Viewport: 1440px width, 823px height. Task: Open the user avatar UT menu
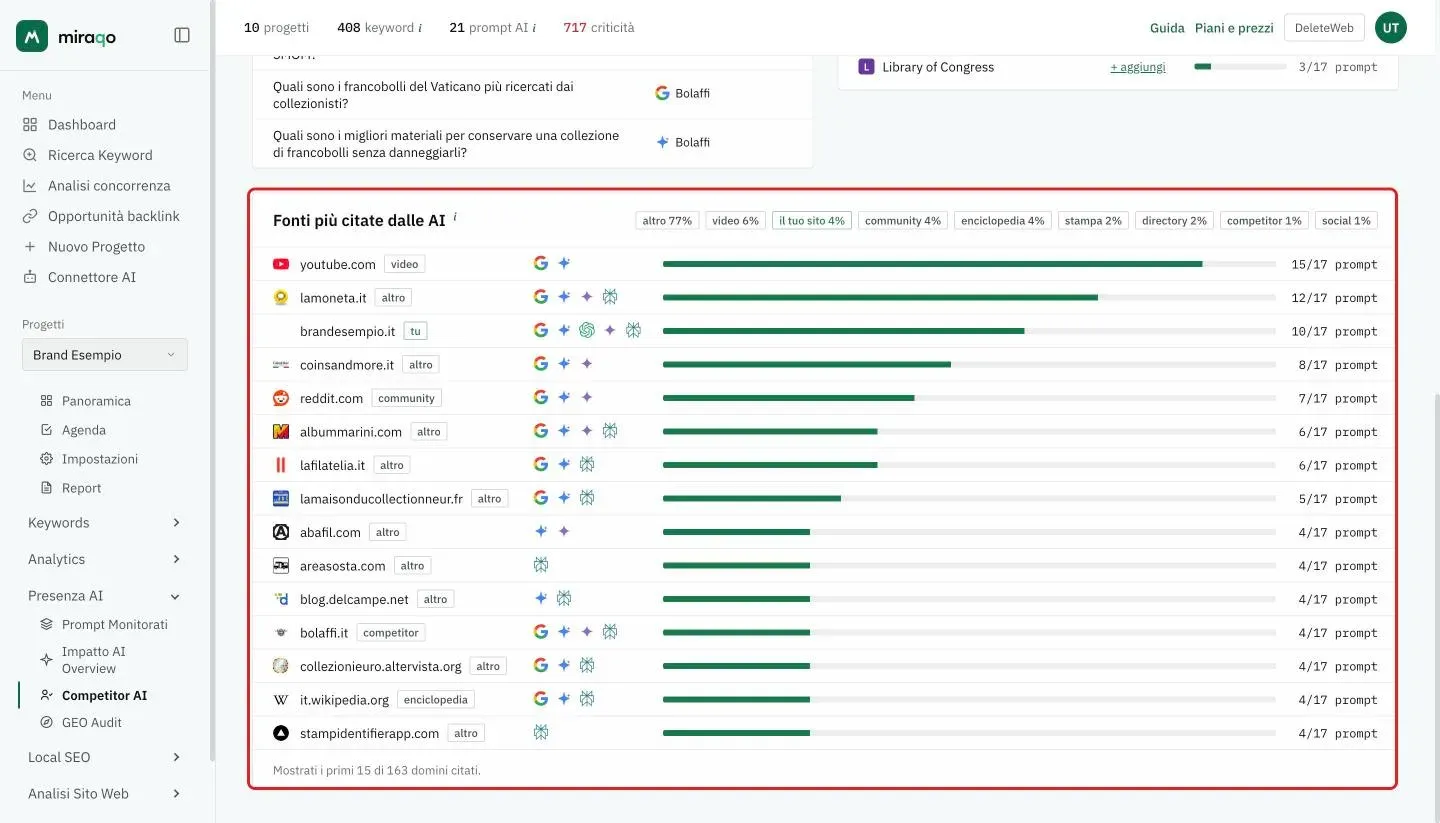(1391, 28)
